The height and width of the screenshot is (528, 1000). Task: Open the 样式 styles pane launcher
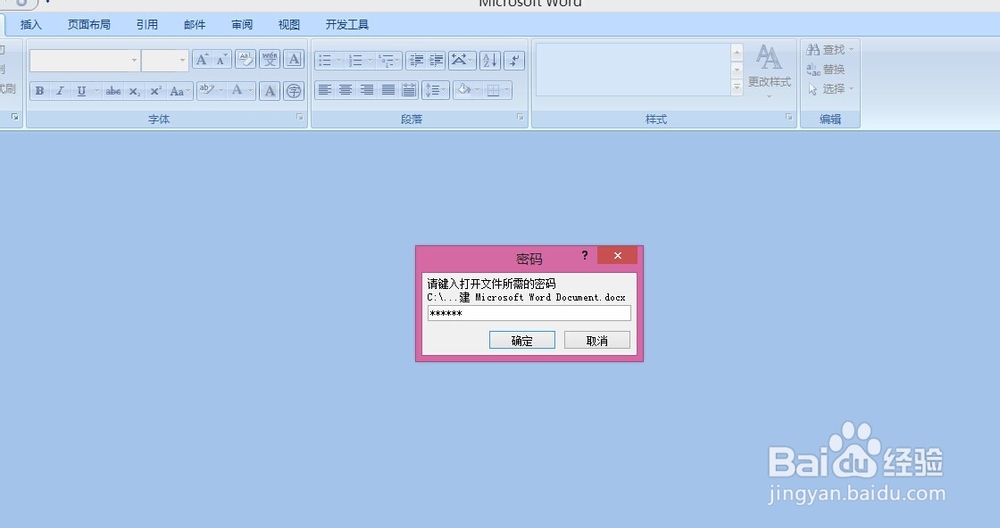point(790,117)
